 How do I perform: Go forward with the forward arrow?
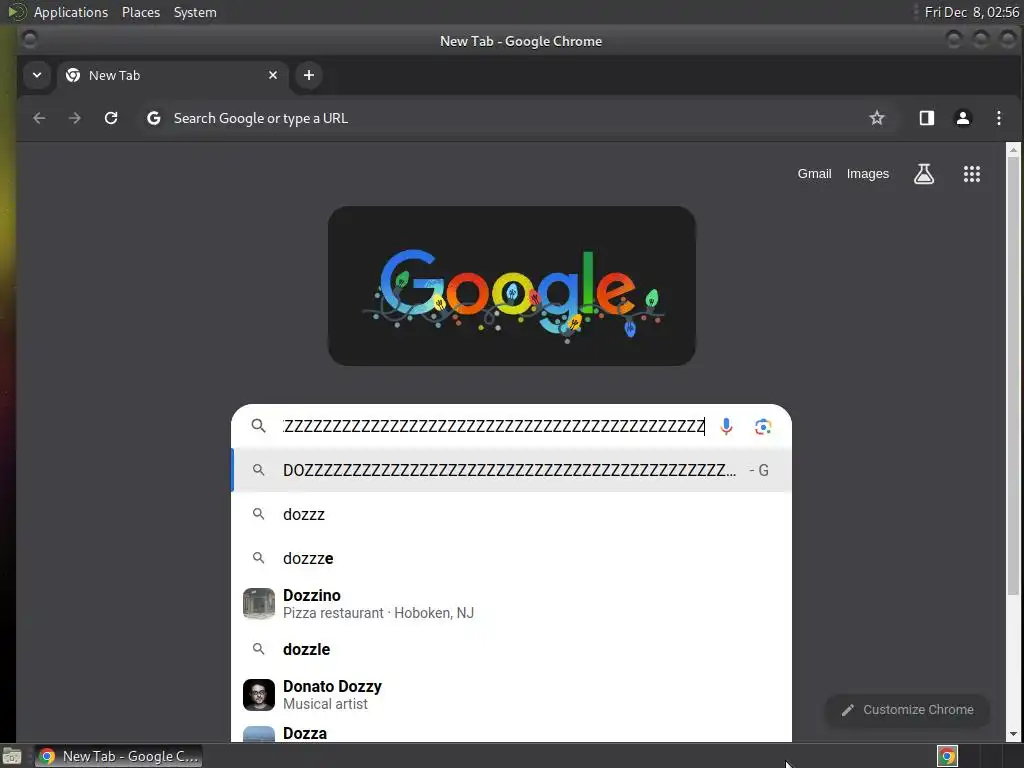(75, 118)
